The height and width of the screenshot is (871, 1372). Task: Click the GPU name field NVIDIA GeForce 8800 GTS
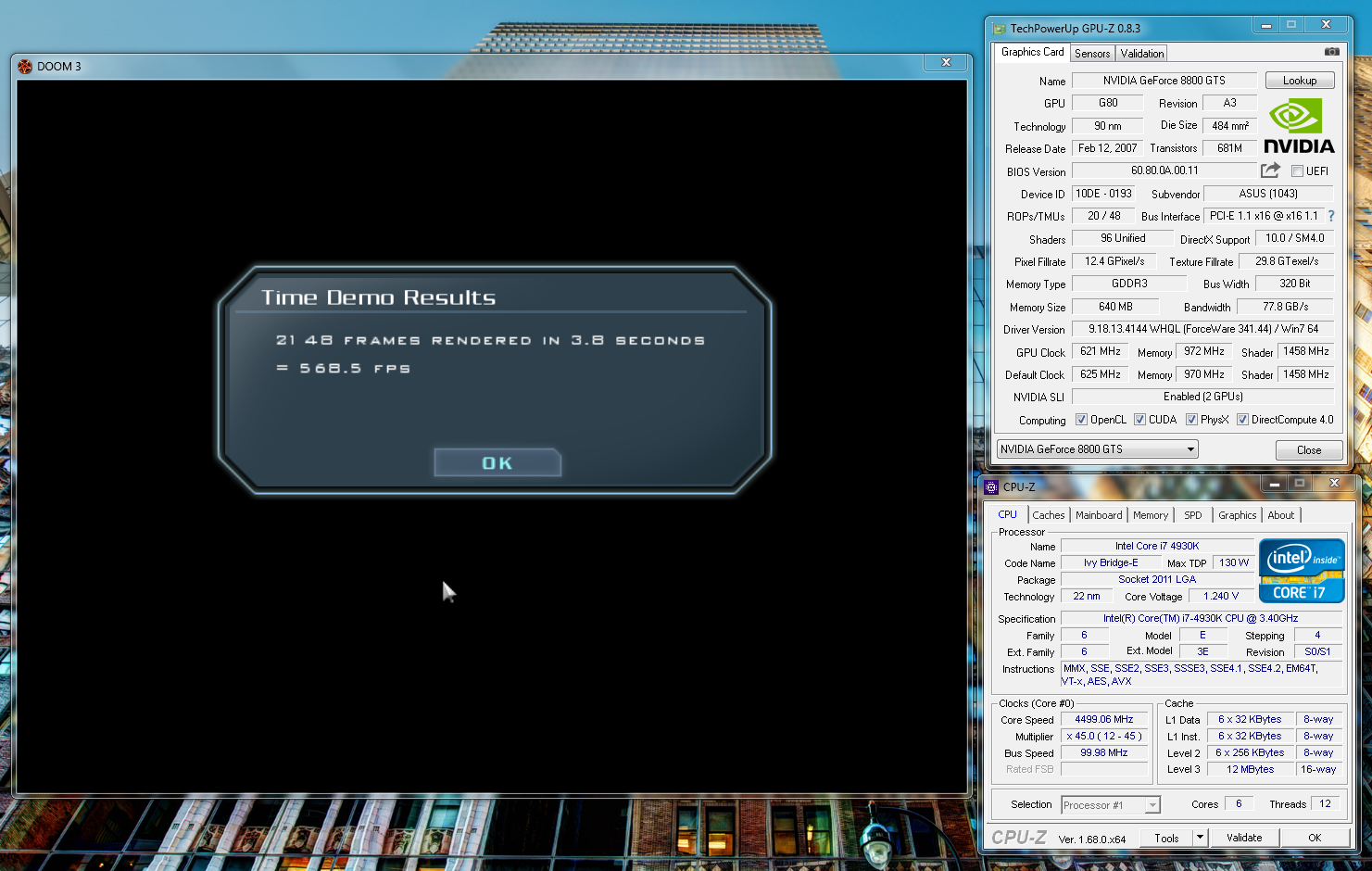coord(1164,81)
